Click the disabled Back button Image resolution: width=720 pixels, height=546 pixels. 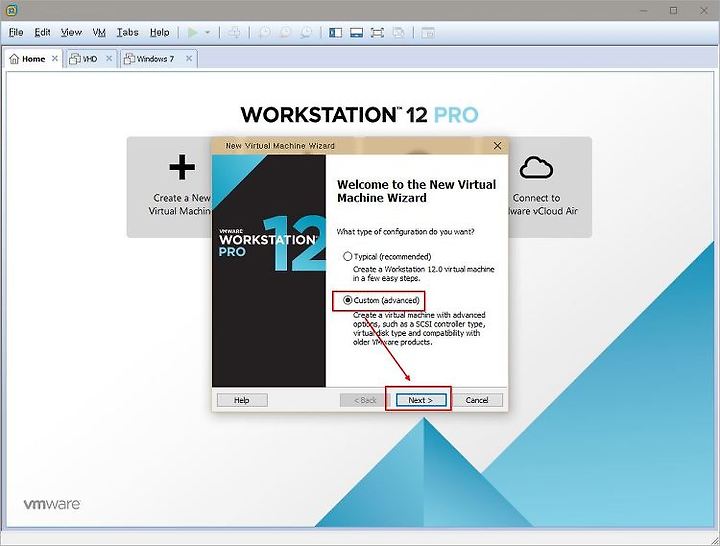[x=365, y=400]
